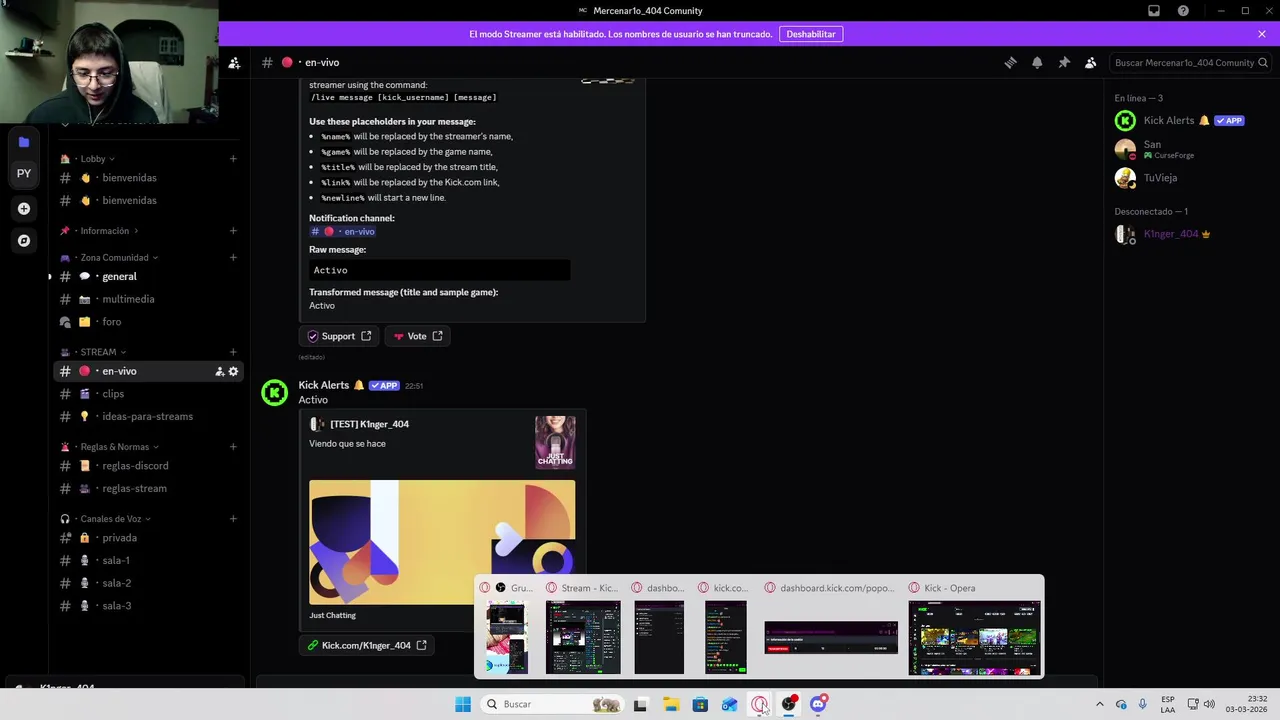Viewport: 1280px width, 720px height.
Task: Create invite for en-vivo channel
Action: click(219, 371)
